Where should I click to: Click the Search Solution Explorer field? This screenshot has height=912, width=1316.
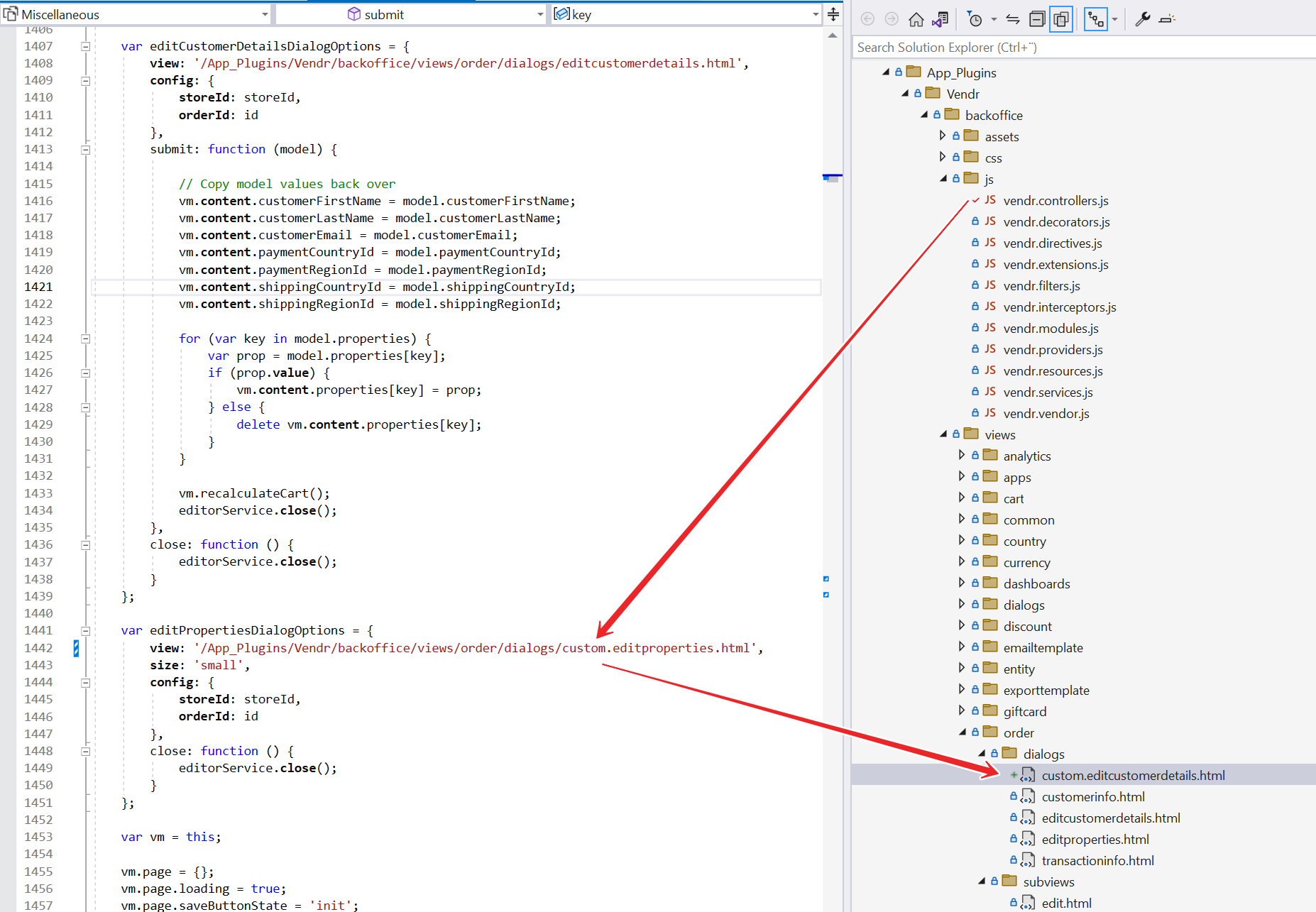[x=1083, y=47]
